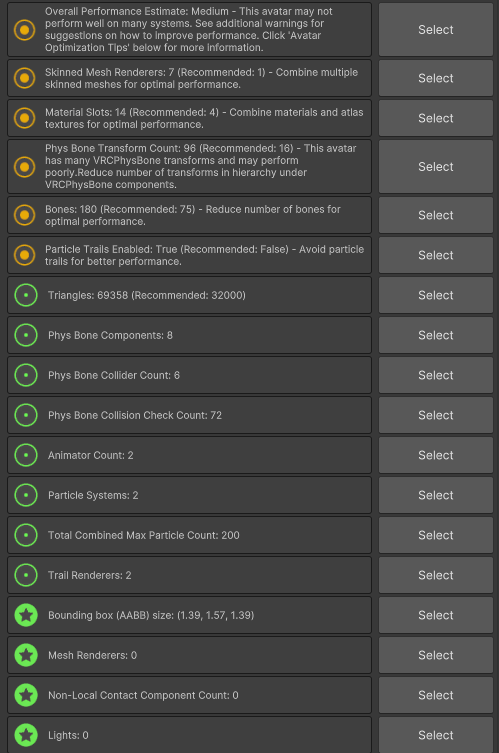This screenshot has height=753, width=499.
Task: Click the green star icon next to Mesh Renderers
Action: click(26, 655)
